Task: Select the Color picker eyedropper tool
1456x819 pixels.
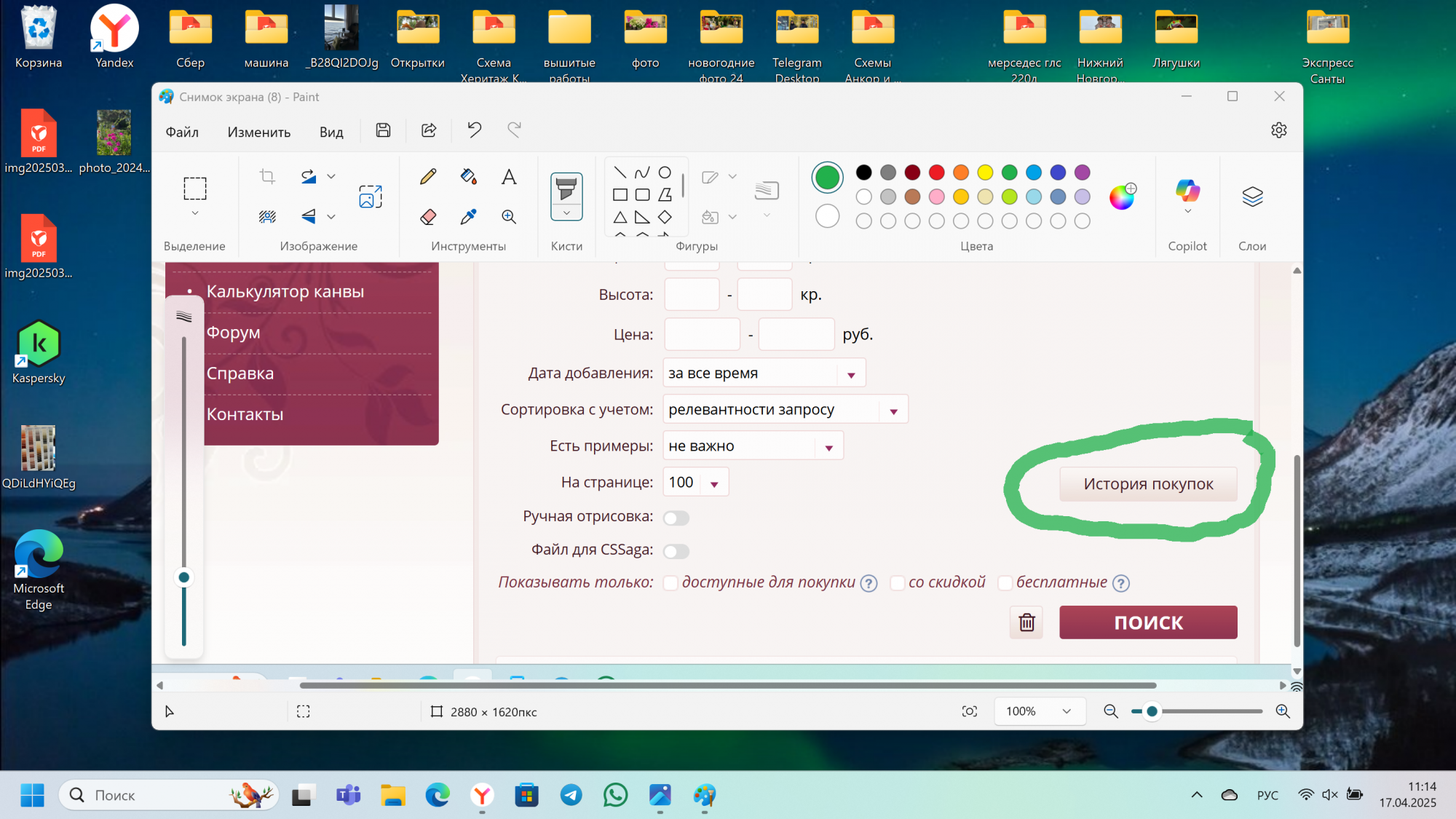Action: coord(468,216)
